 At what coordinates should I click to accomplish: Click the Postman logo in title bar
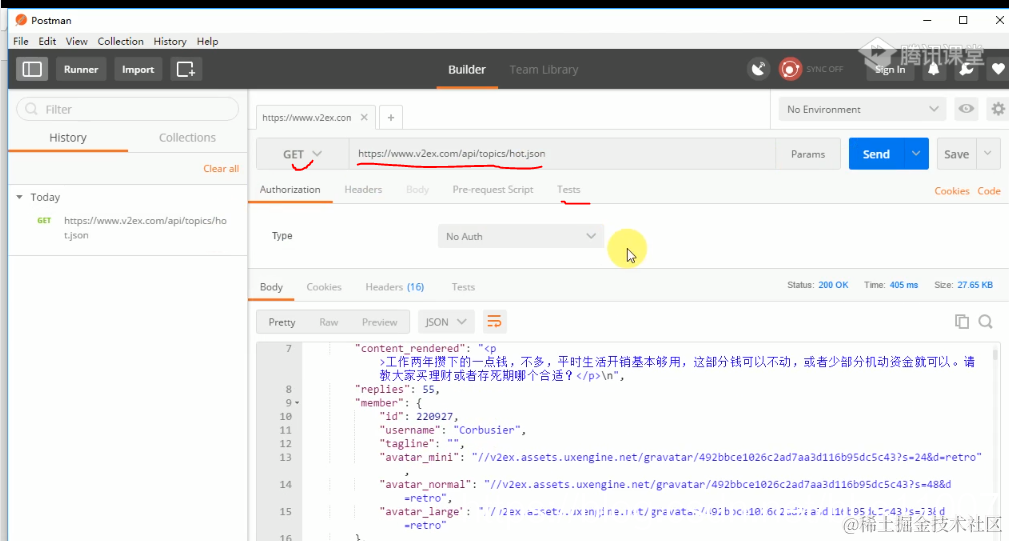21,20
